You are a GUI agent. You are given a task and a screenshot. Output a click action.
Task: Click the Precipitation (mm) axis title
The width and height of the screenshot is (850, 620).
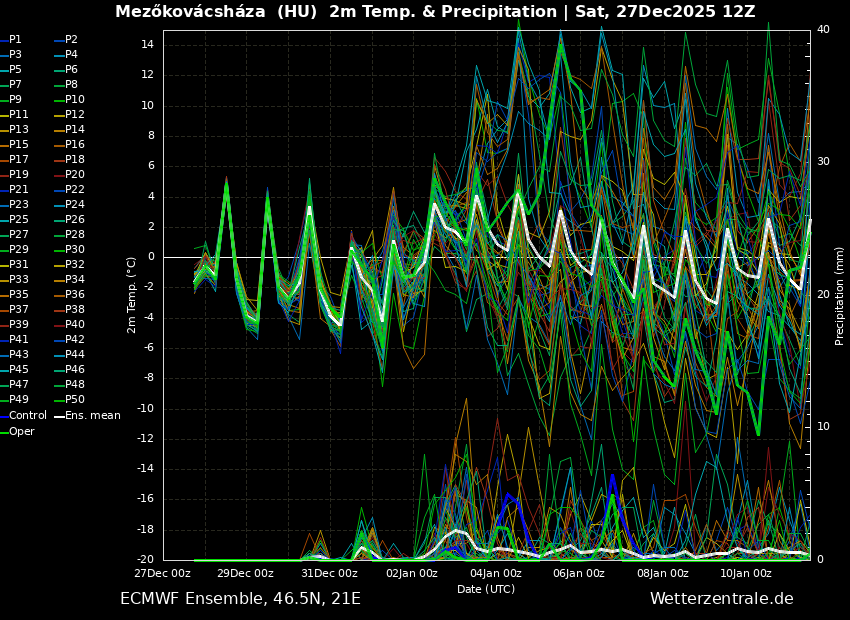840,295
